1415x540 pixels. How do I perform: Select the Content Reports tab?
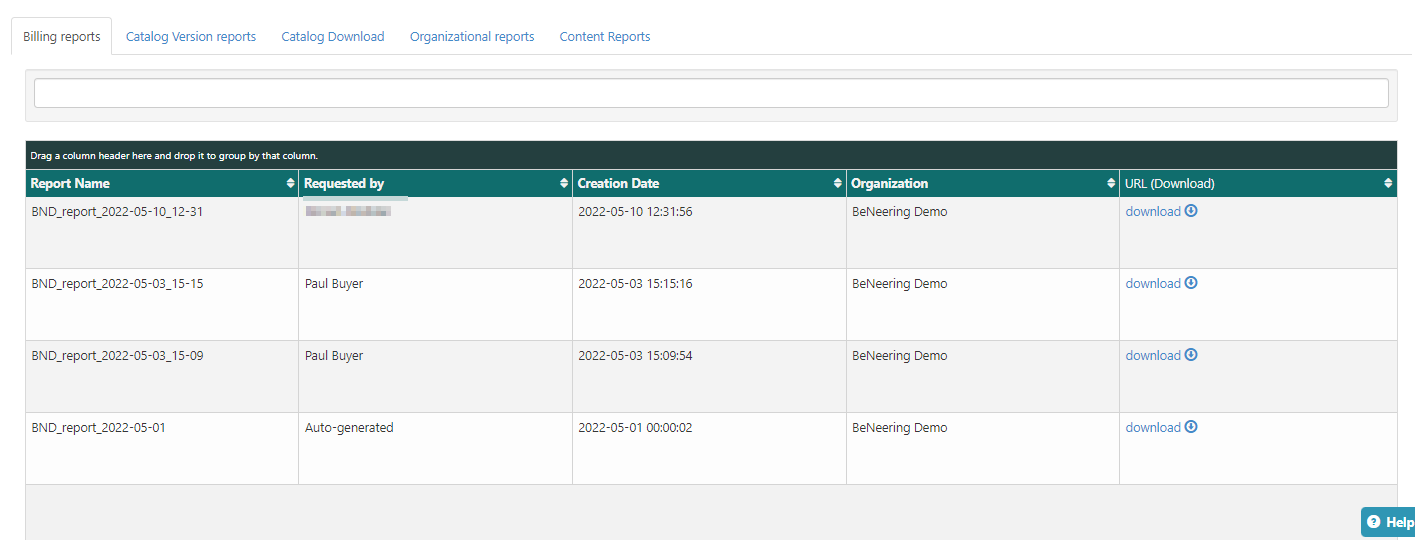605,37
